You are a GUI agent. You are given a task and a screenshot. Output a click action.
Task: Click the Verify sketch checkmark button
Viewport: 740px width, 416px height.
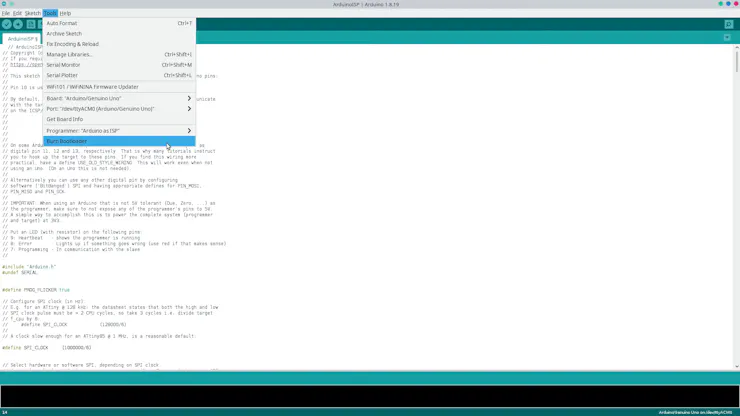(7, 24)
